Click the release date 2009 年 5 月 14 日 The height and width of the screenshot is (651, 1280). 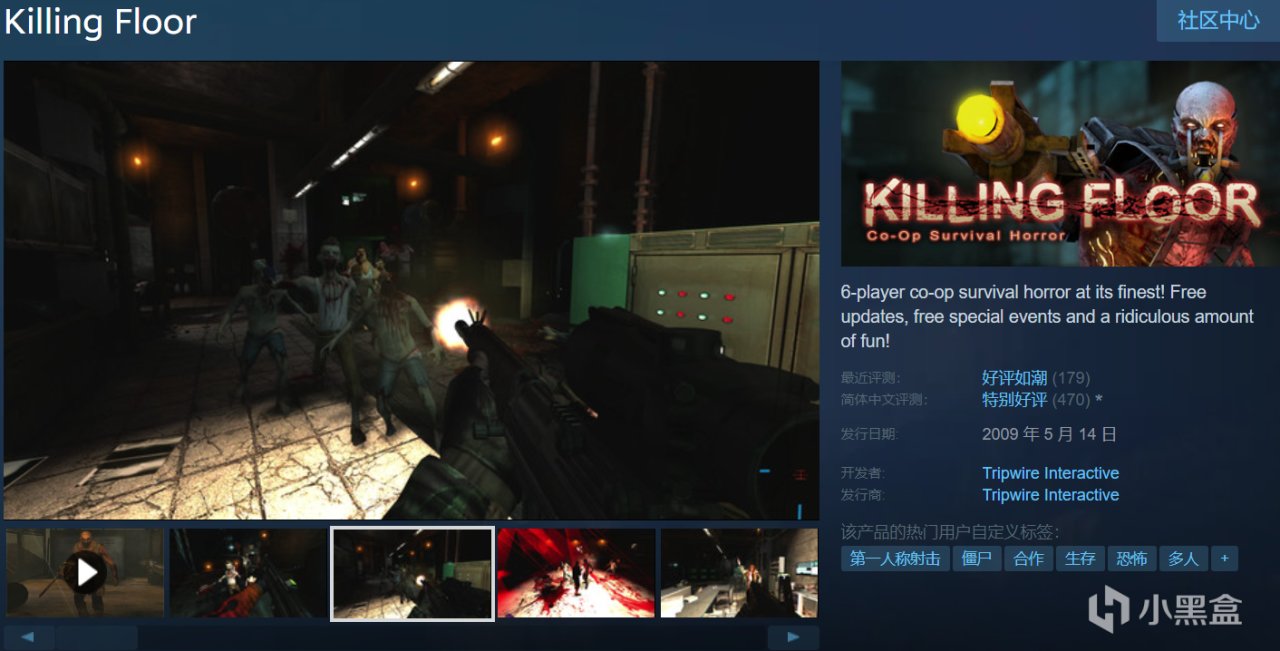coord(1049,434)
